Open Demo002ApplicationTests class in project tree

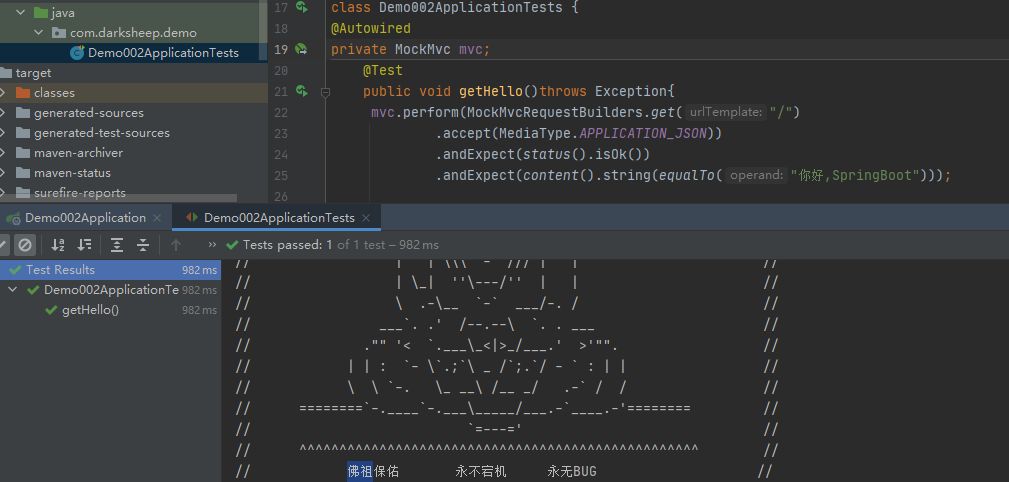click(x=162, y=53)
